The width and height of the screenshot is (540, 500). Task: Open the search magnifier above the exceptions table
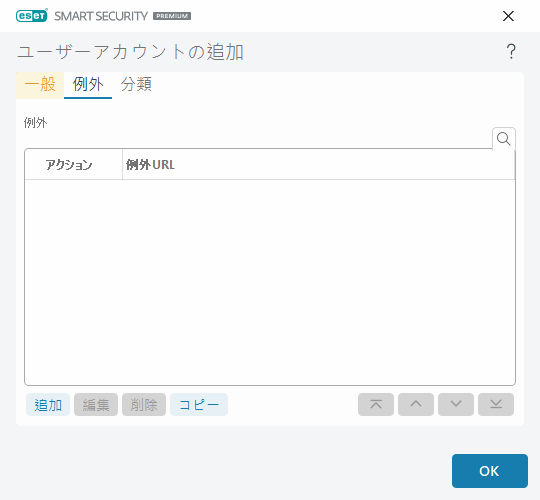pos(503,139)
